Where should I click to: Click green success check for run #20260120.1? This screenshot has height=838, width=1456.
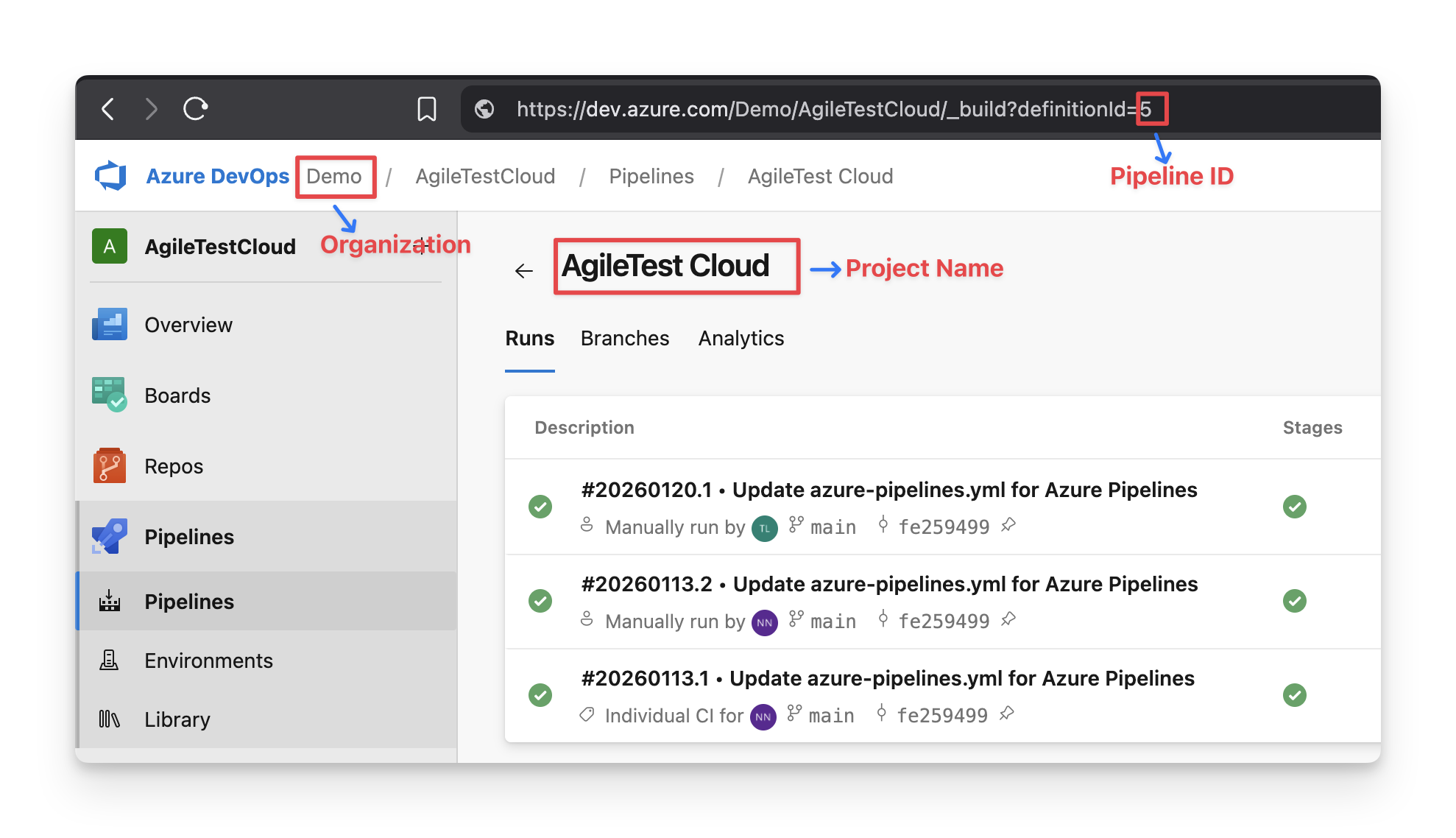540,507
